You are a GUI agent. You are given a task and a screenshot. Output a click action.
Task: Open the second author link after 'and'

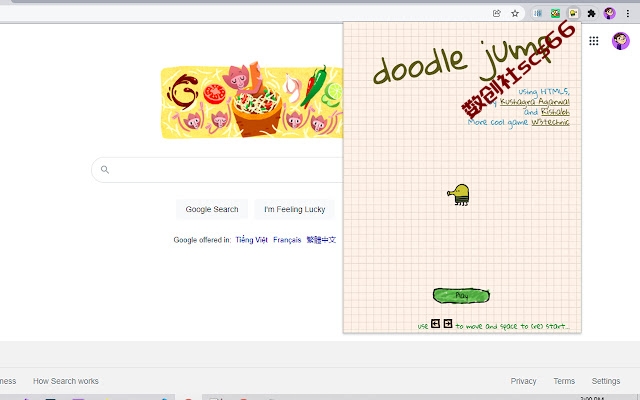(x=555, y=112)
